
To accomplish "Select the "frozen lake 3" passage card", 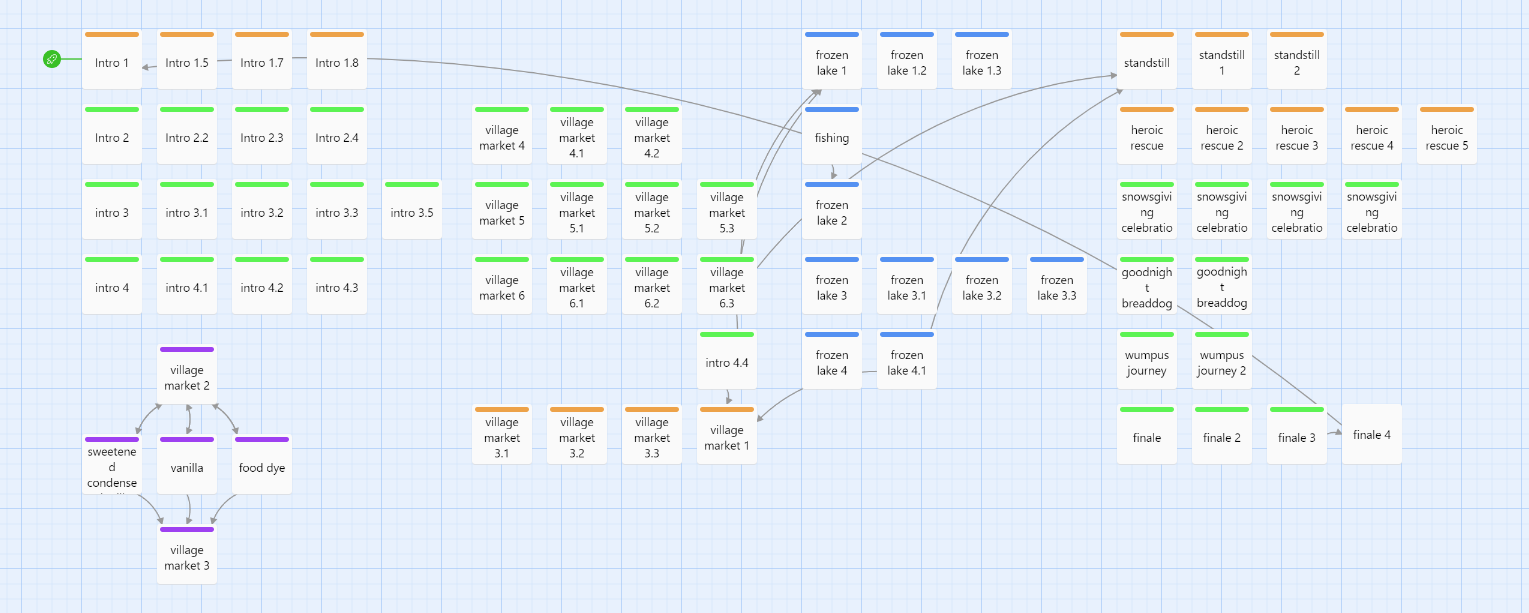I will (832, 285).
